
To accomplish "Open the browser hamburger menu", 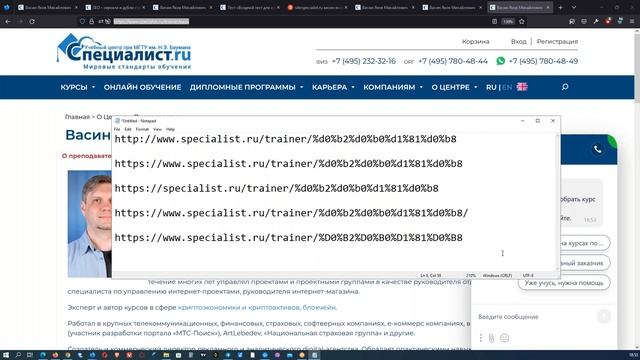I will pyautogui.click(x=632, y=21).
